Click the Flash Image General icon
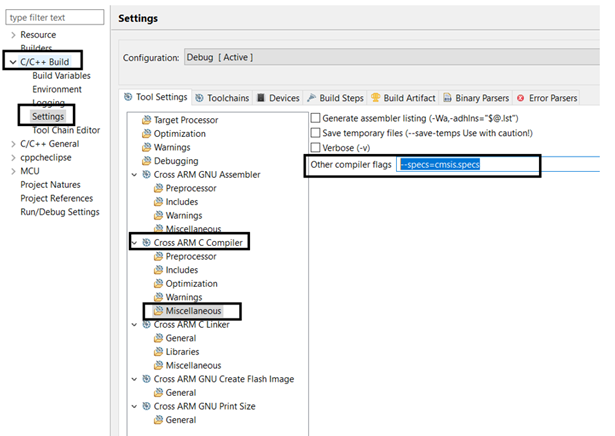Viewport: 615px width, 436px height. pyautogui.click(x=158, y=392)
